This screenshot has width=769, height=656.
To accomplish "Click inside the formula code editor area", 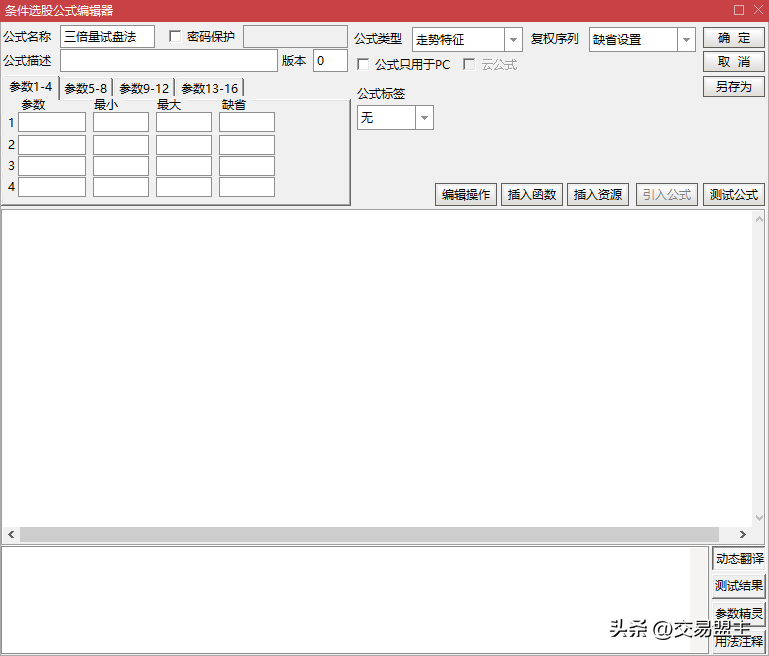I will [377, 368].
